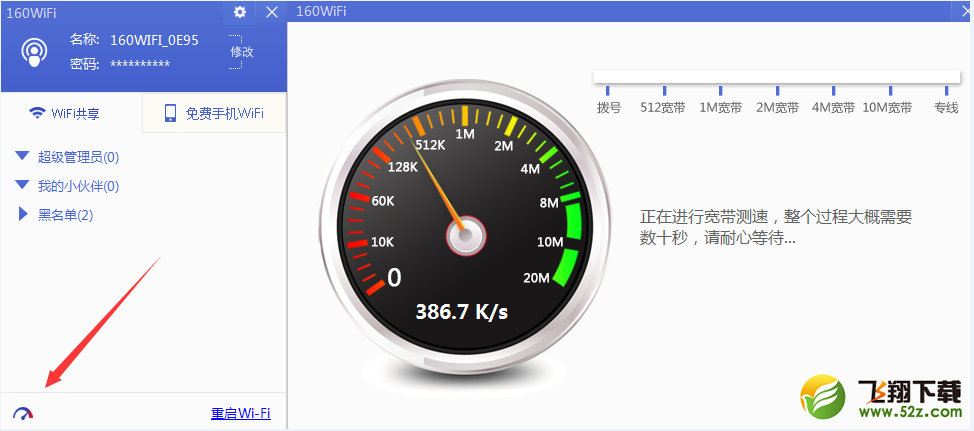This screenshot has width=974, height=431.
Task: Click the phone icon on 免费手机WiFi tab
Action: click(170, 114)
